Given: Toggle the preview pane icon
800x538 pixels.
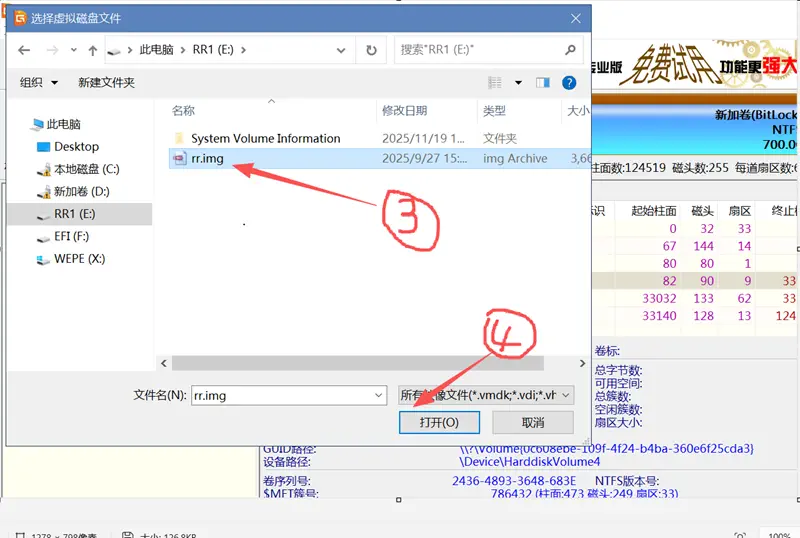Looking at the screenshot, I should (x=543, y=82).
